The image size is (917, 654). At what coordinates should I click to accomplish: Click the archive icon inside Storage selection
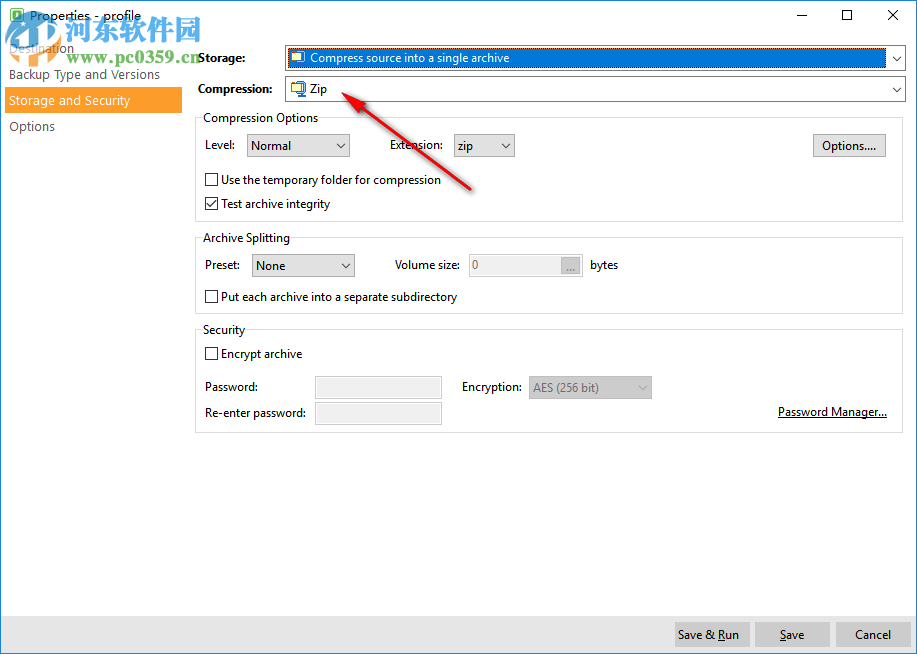click(x=300, y=57)
